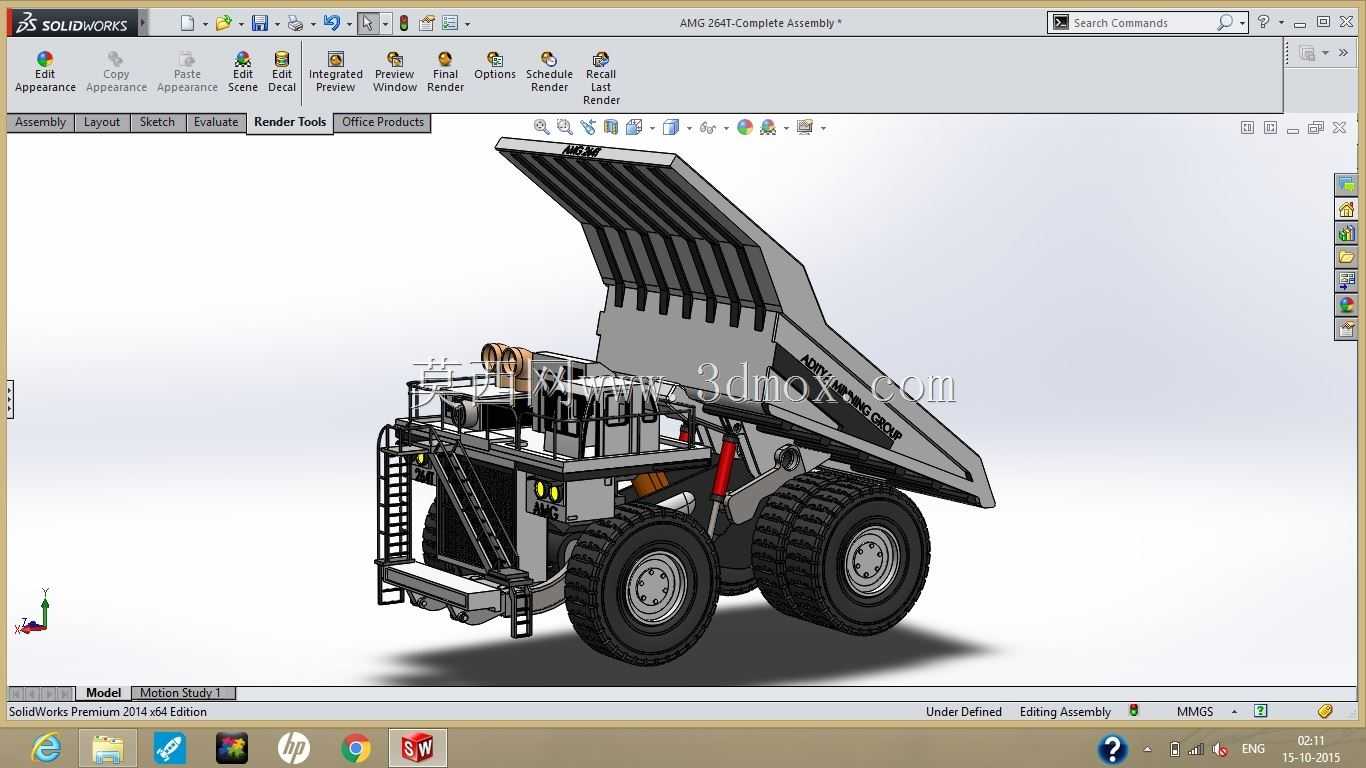Edit Appearance from the heads-up view toolbar
Screen dimensions: 1366x768
coord(745,127)
